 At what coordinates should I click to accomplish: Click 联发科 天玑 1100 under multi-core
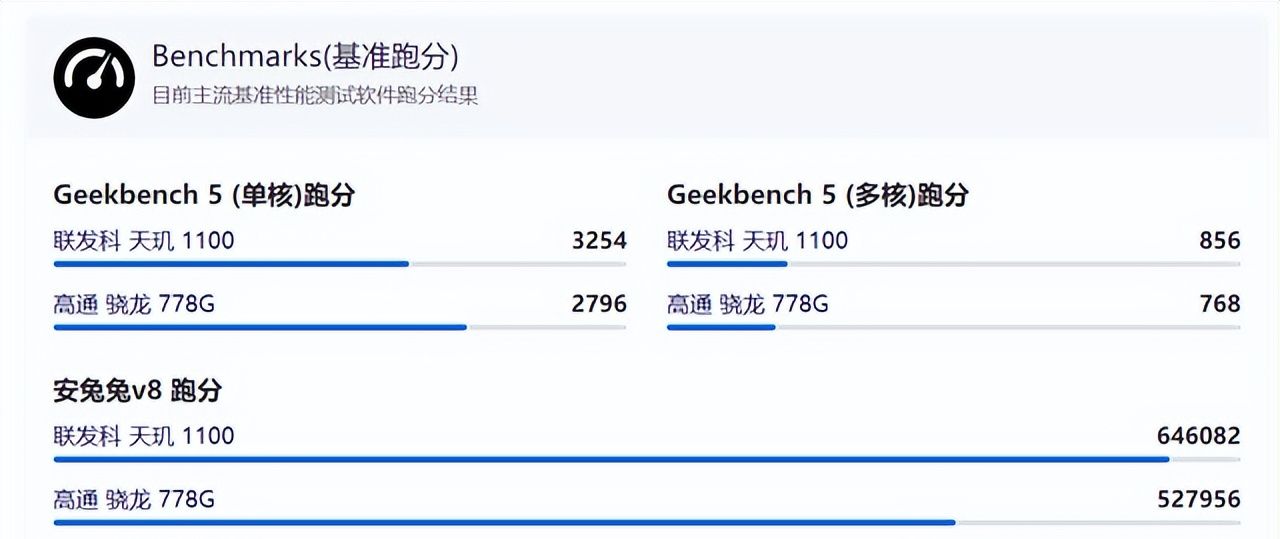[x=757, y=241]
